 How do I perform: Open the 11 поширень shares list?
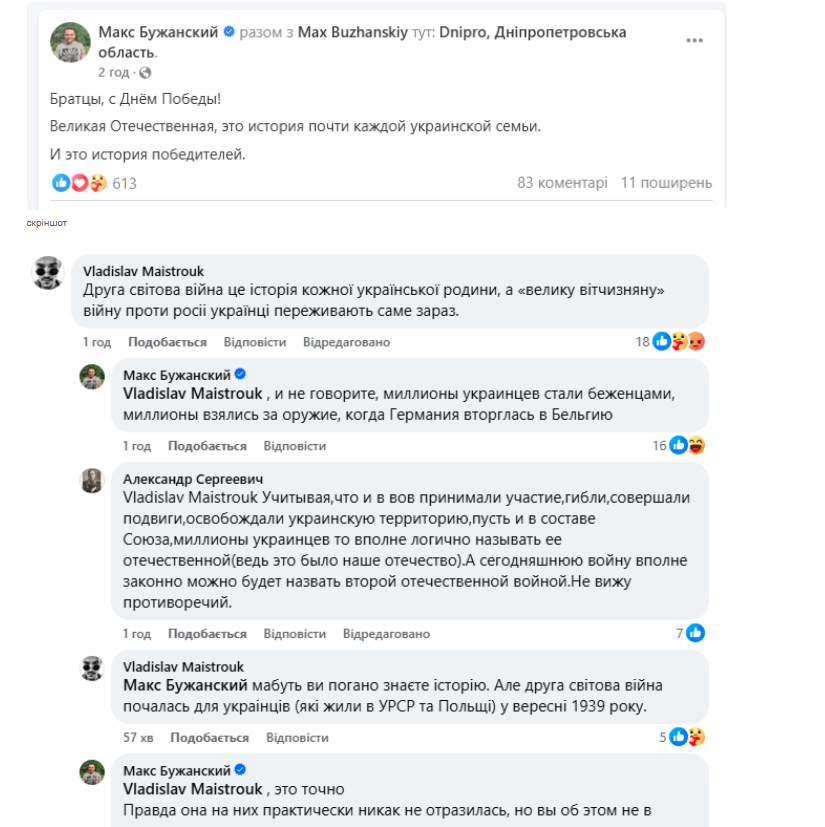[x=666, y=183]
